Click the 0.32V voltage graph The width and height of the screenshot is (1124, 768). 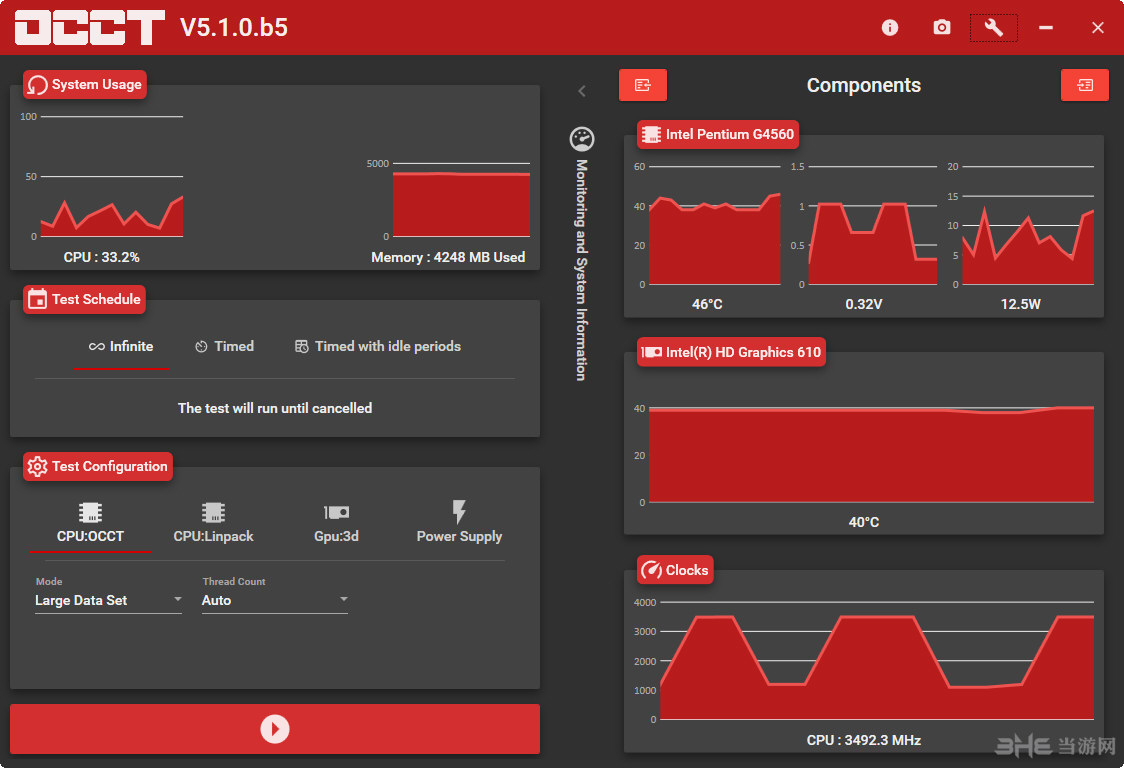coord(872,225)
